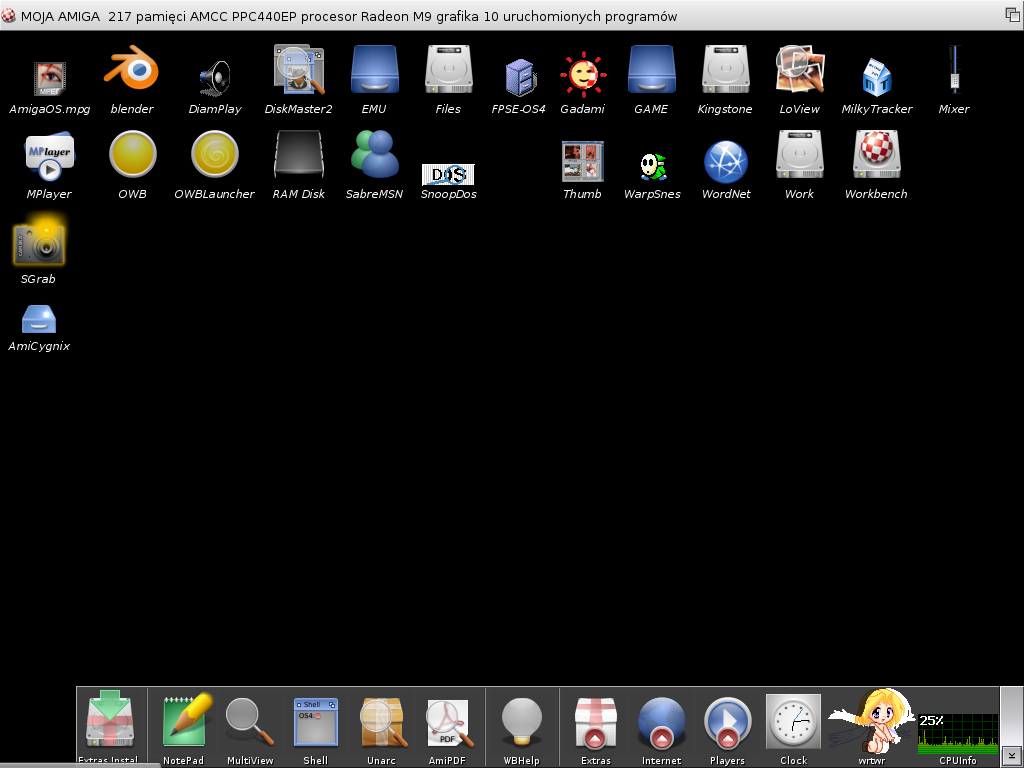Click the dock's bottom-right arrow gadget
This screenshot has width=1024, height=768.
coord(1012,757)
